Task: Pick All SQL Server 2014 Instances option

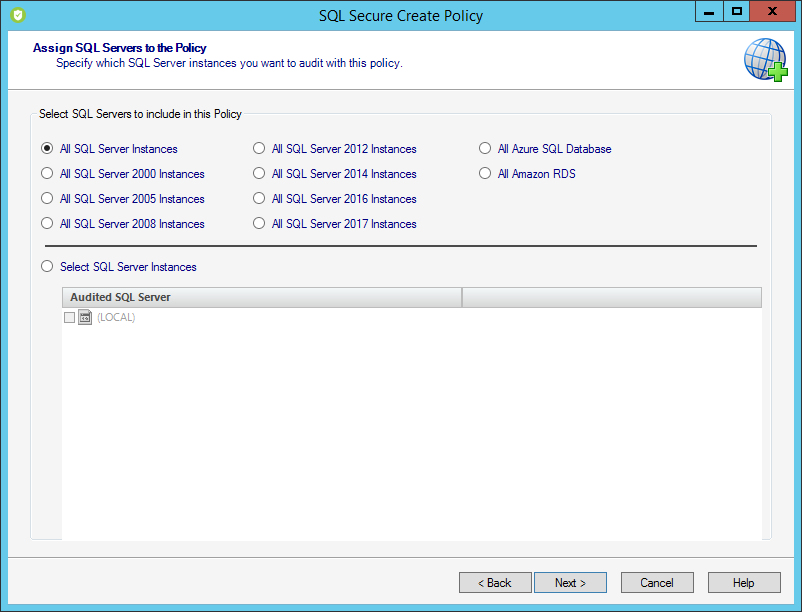Action: click(x=259, y=173)
